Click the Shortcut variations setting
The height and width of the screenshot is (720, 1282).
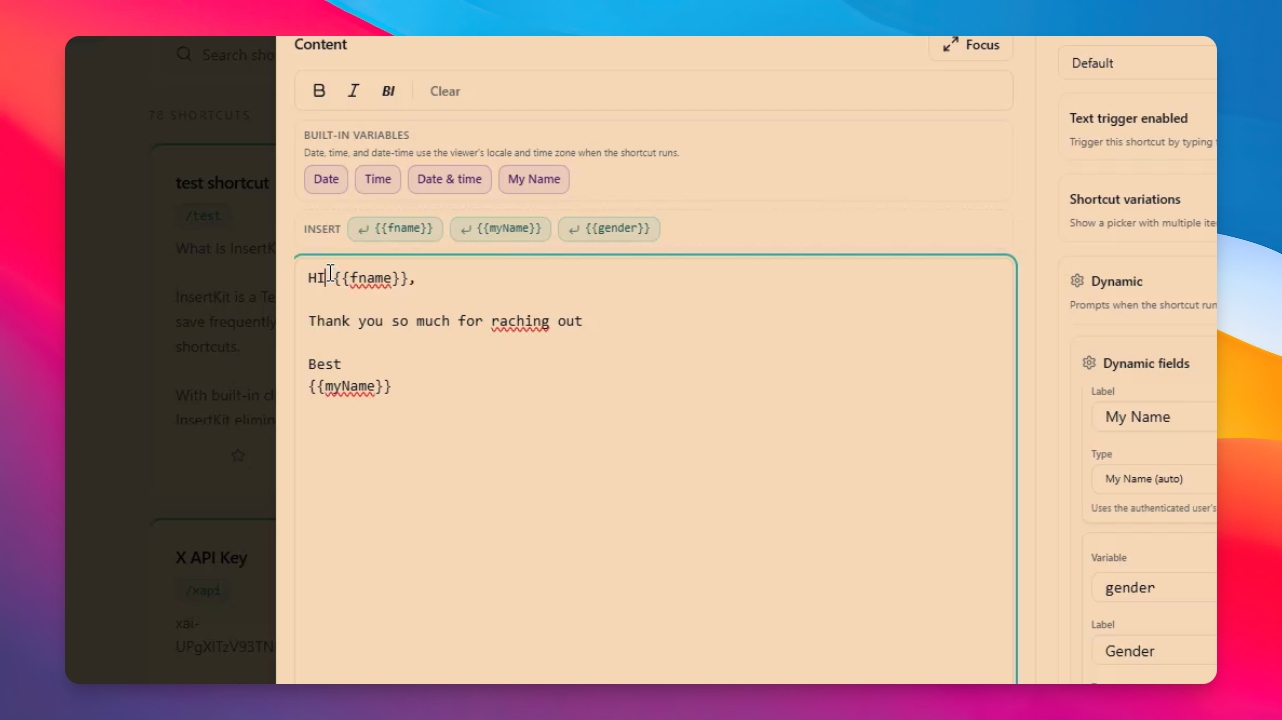click(1138, 210)
